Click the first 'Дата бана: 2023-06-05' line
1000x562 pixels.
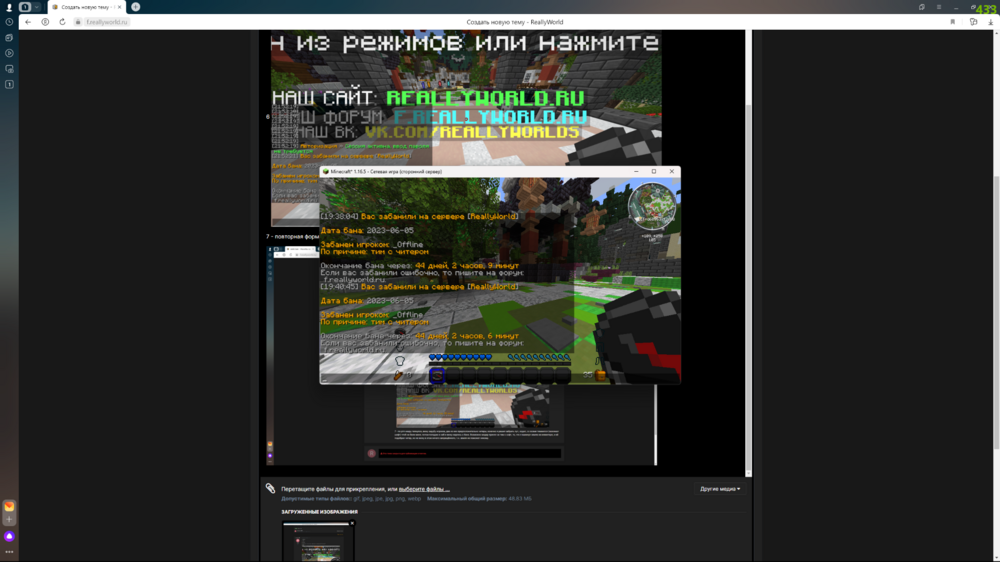point(367,230)
